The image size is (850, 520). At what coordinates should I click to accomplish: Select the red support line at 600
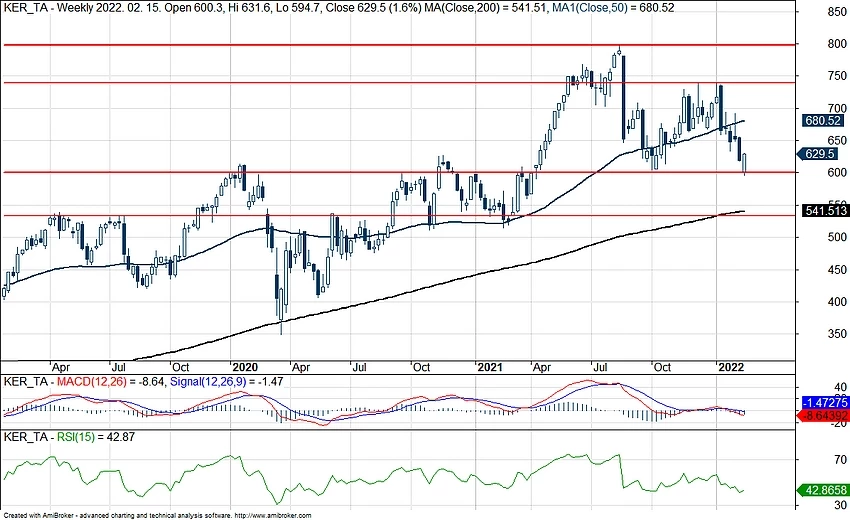click(300, 172)
